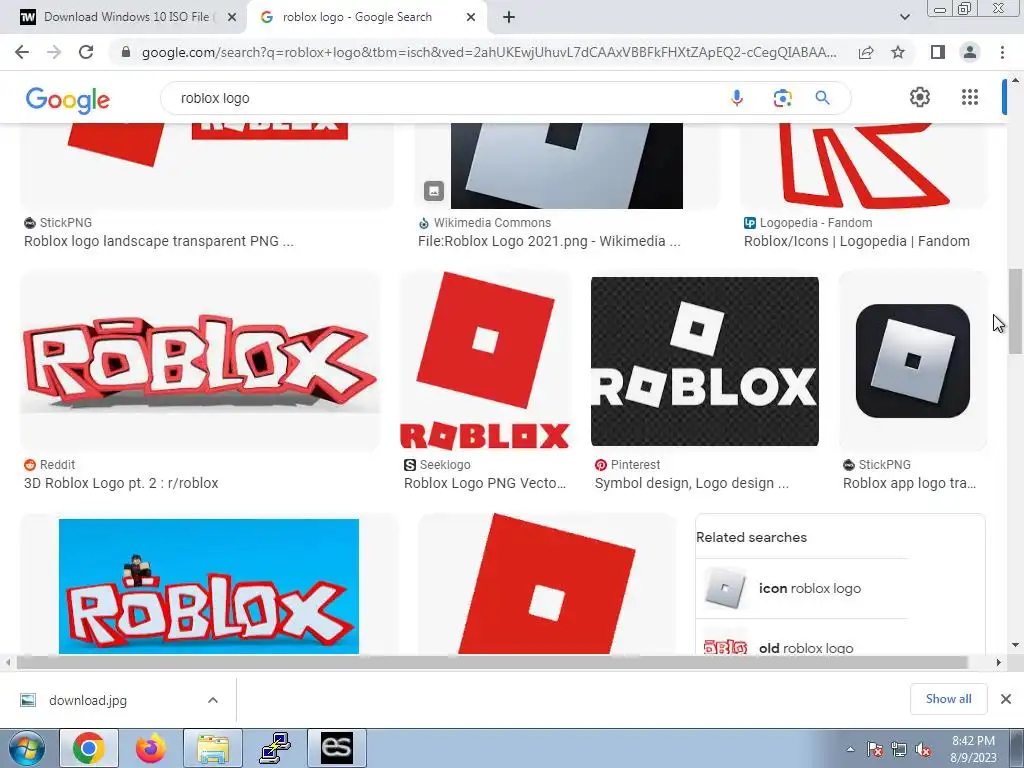Viewport: 1024px width, 768px height.
Task: Open the Logopedia red R icon image
Action: (x=863, y=166)
